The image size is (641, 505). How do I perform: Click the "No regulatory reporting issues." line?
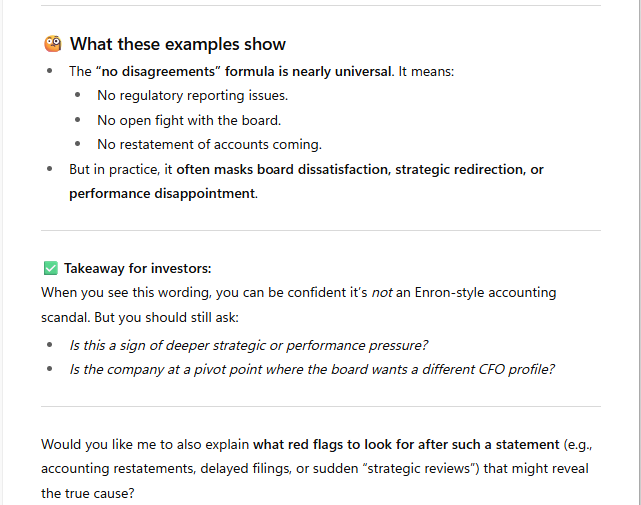pos(192,96)
